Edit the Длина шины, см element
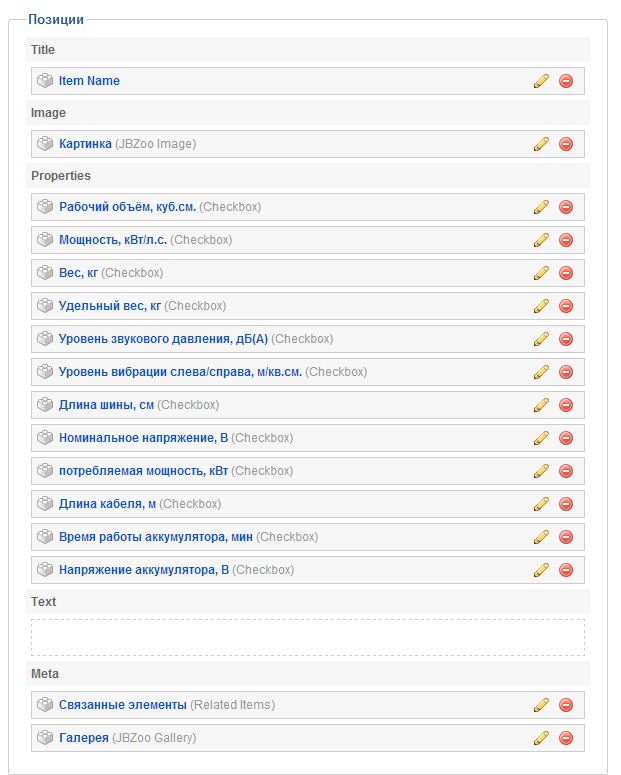The image size is (621, 775). pos(541,405)
